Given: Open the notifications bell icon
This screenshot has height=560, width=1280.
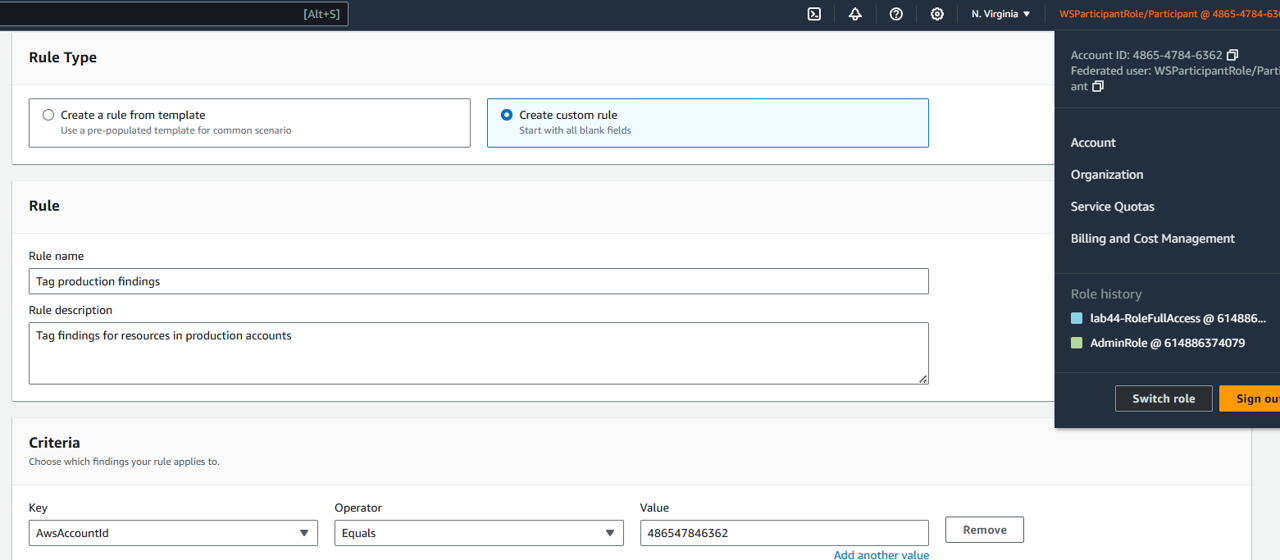Looking at the screenshot, I should (x=855, y=14).
